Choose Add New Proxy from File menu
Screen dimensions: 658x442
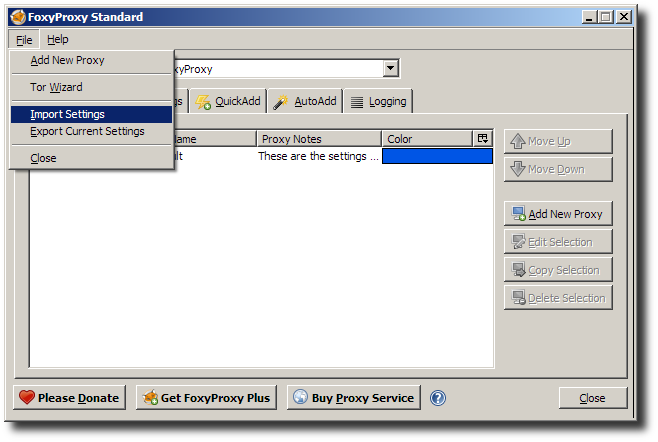(92, 60)
